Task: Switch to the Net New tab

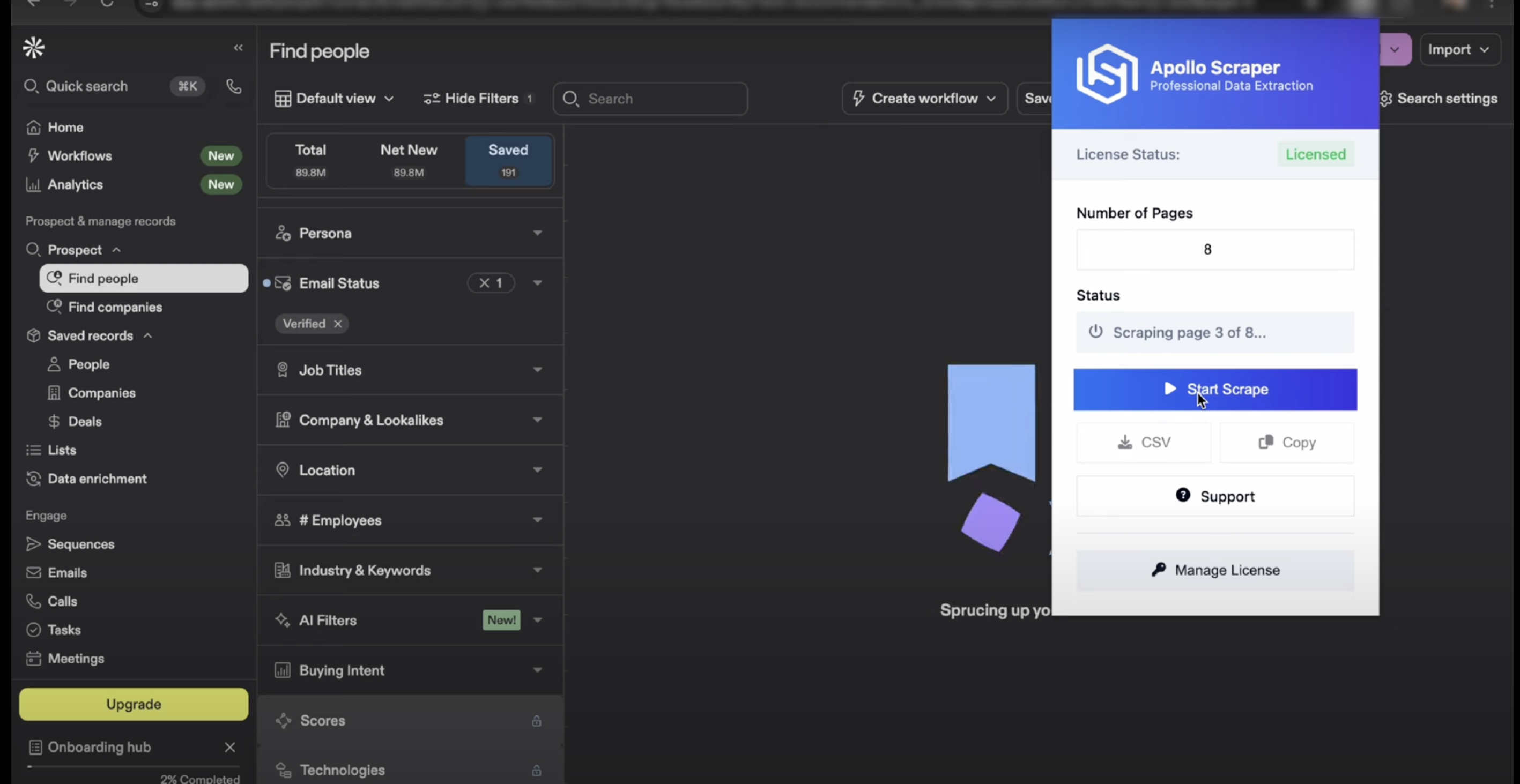Action: [409, 160]
